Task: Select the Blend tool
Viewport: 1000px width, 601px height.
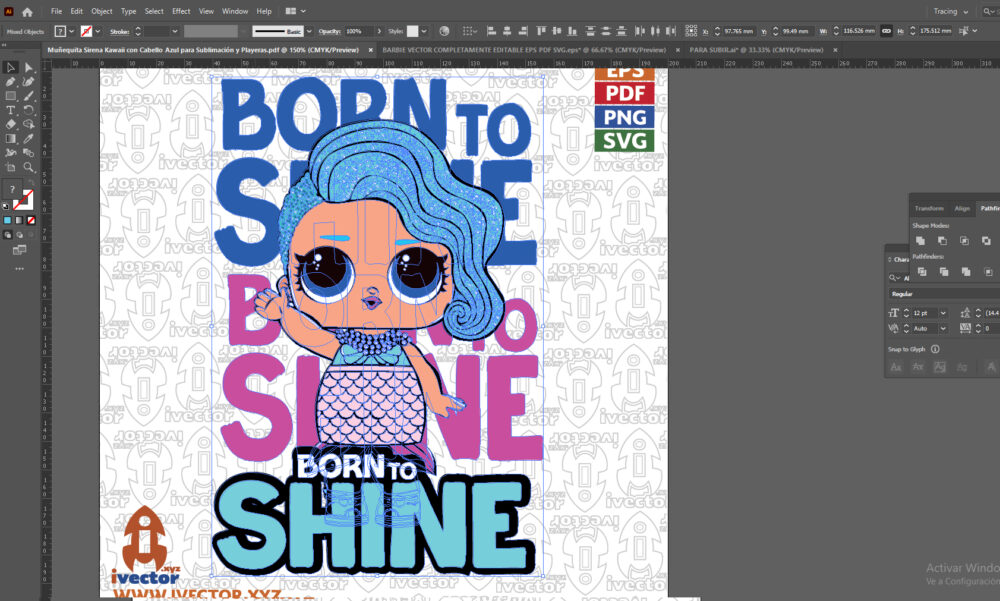Action: click(x=29, y=152)
